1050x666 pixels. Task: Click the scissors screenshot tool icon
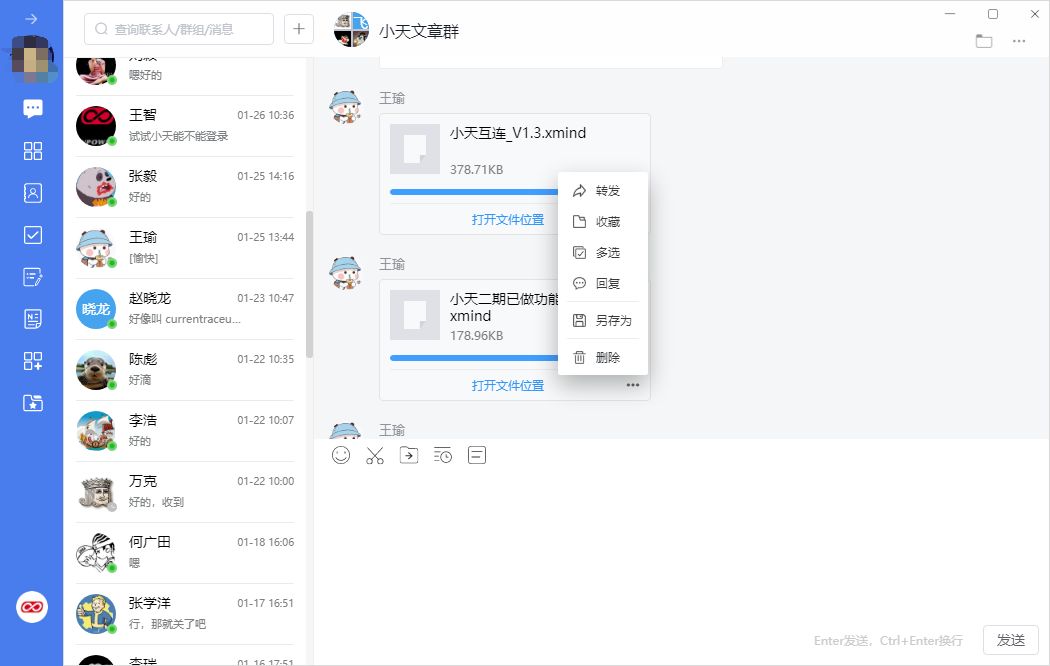click(375, 456)
